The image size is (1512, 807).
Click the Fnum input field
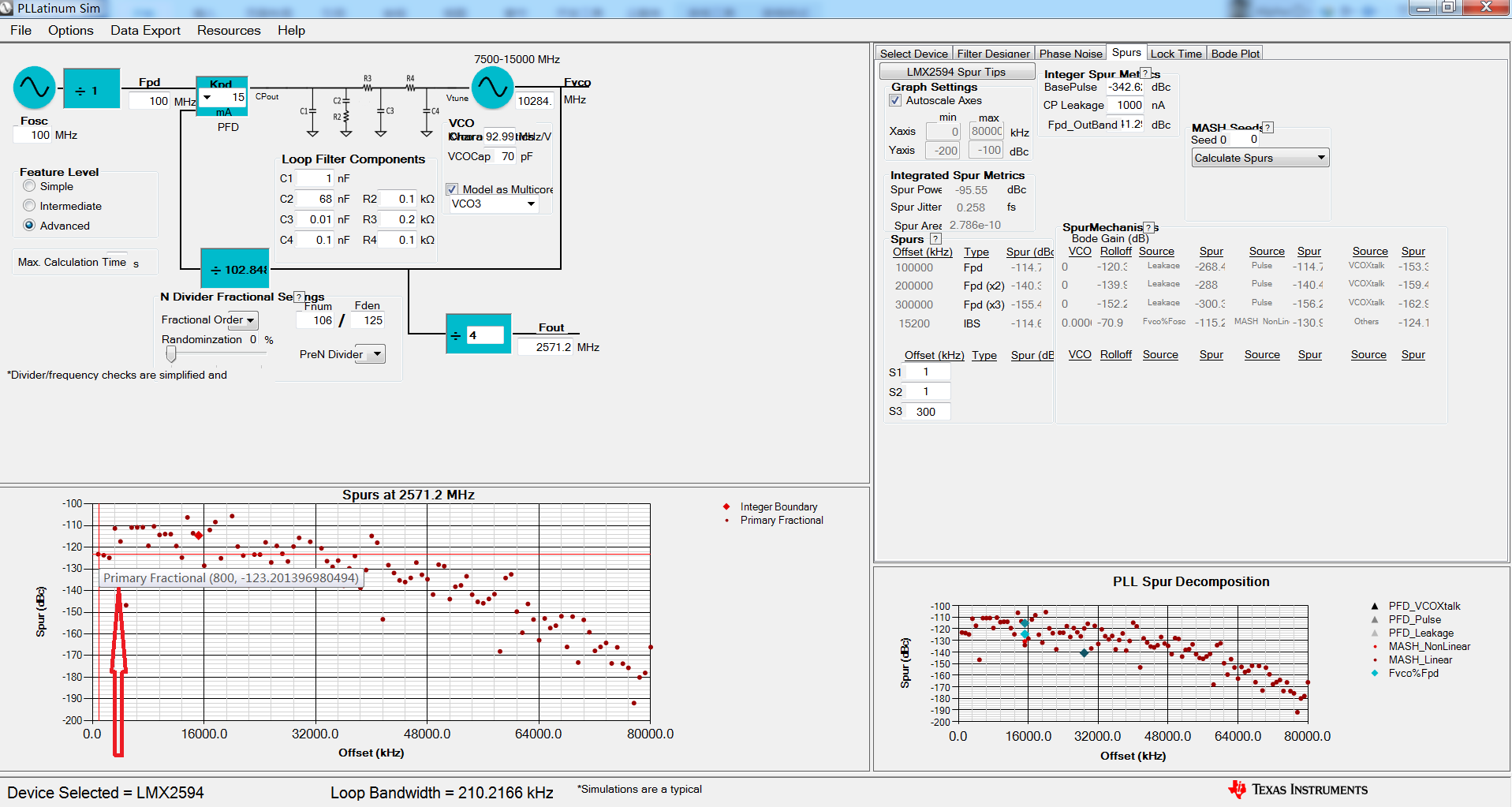click(315, 320)
